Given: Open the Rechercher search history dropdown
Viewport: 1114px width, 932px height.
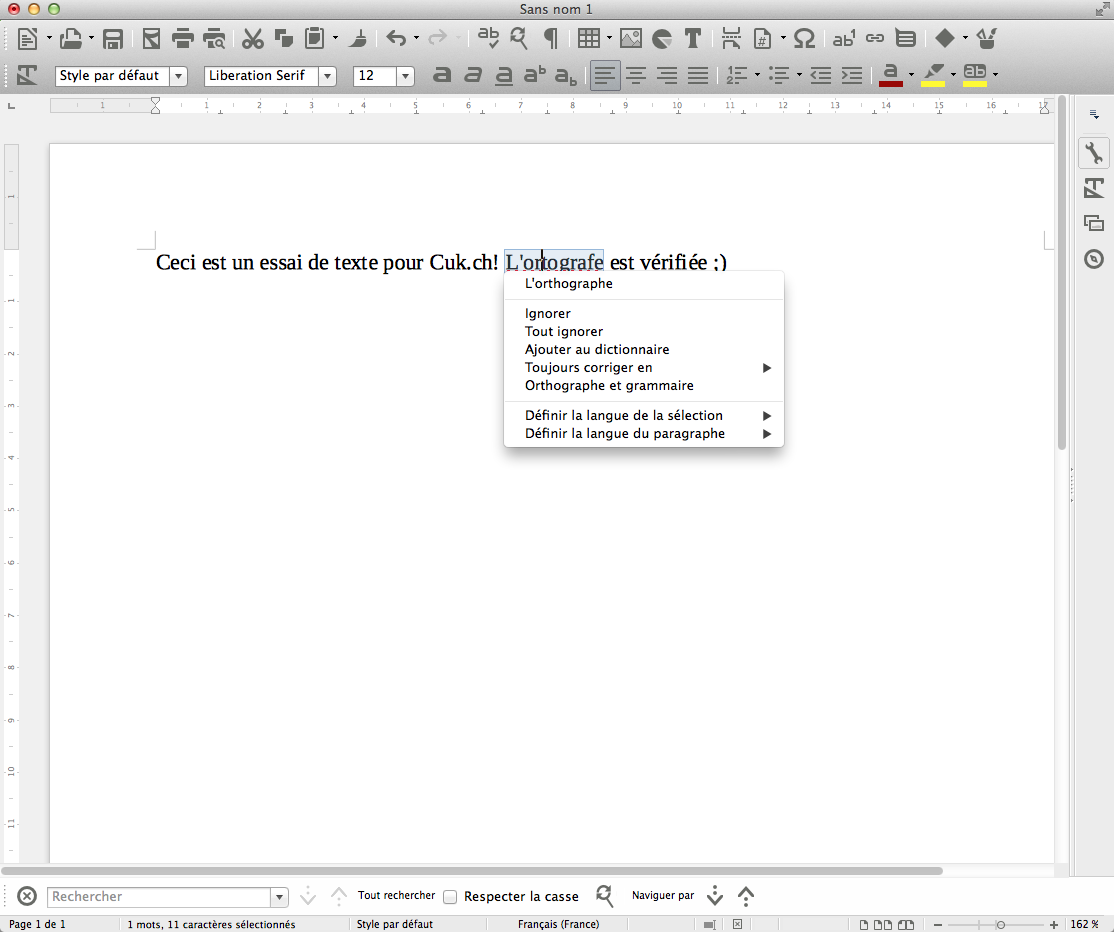Looking at the screenshot, I should click(279, 896).
